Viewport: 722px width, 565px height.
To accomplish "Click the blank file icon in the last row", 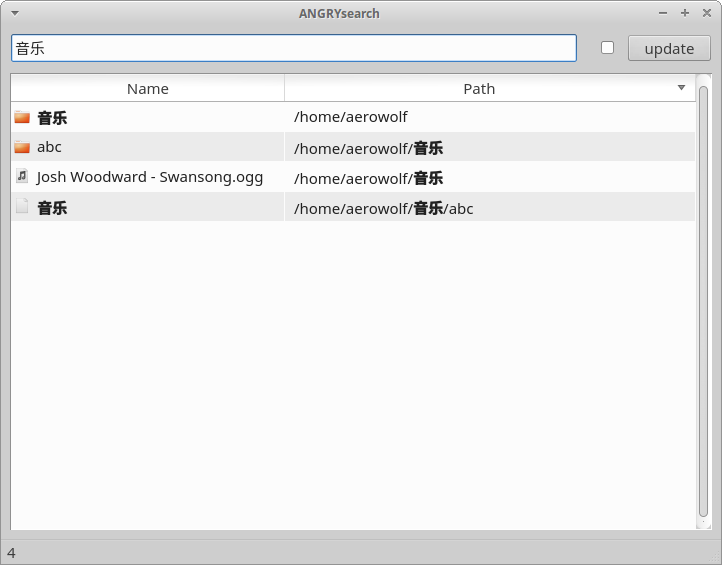I will pyautogui.click(x=22, y=206).
